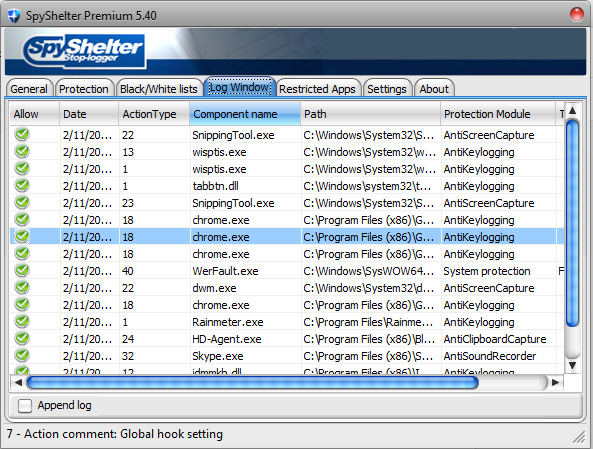The image size is (593, 449).
Task: Click ActionType value 24
Action: (128, 339)
